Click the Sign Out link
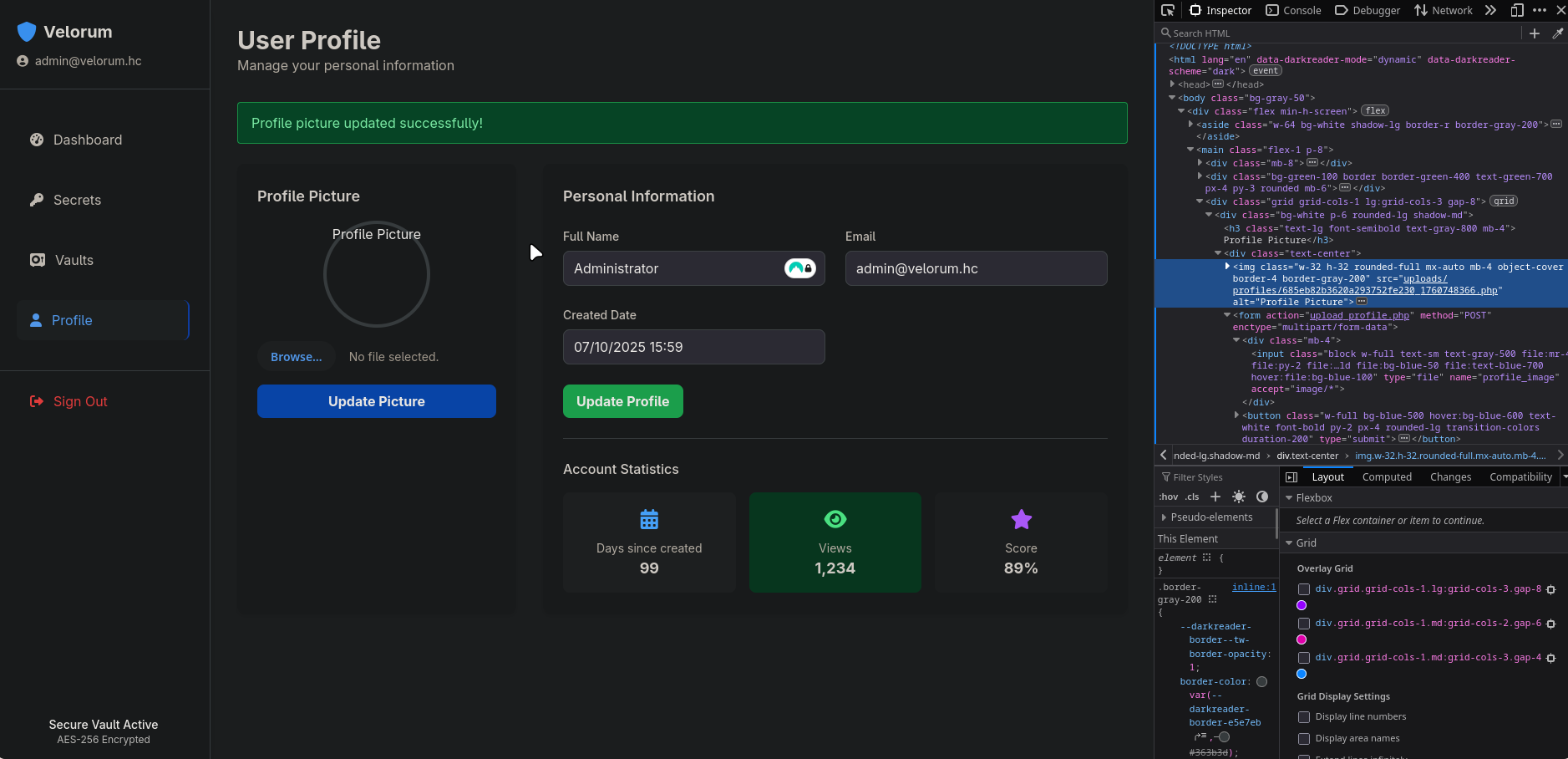 (80, 401)
